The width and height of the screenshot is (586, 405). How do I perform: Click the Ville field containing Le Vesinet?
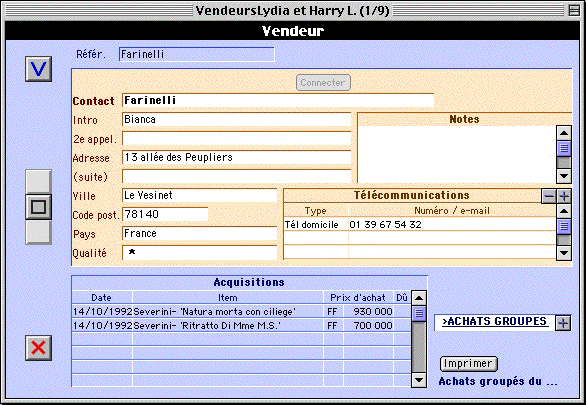pyautogui.click(x=200, y=195)
